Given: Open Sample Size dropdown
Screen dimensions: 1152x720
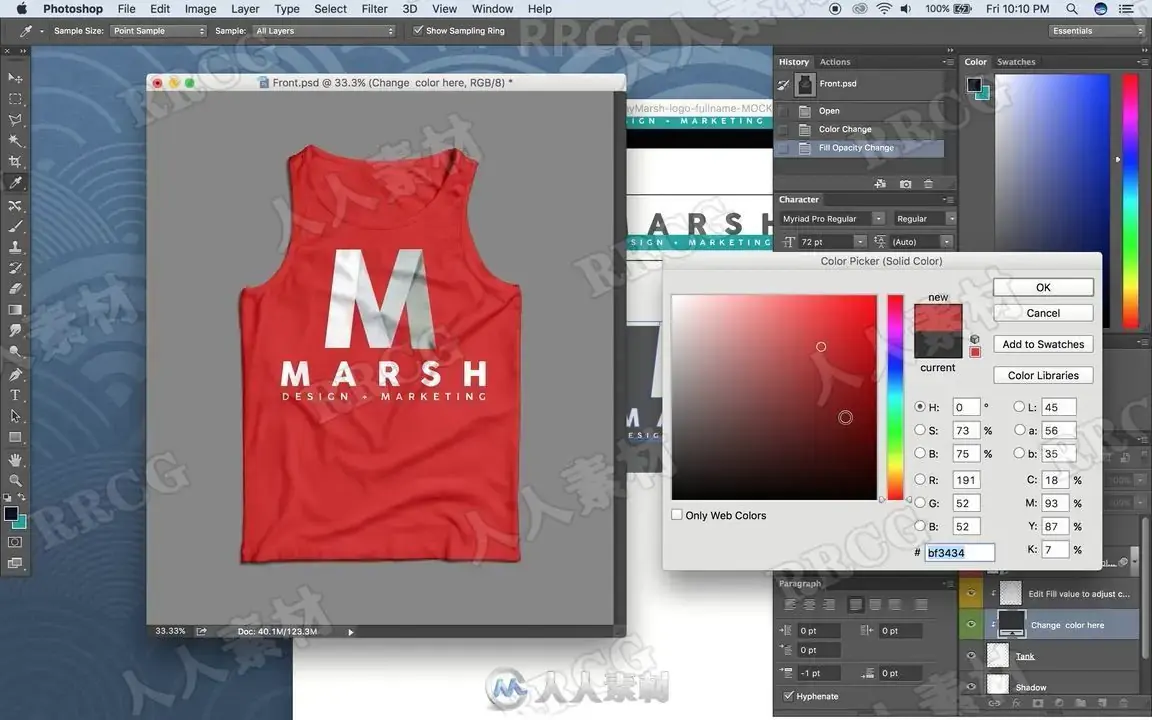Looking at the screenshot, I should pos(158,31).
